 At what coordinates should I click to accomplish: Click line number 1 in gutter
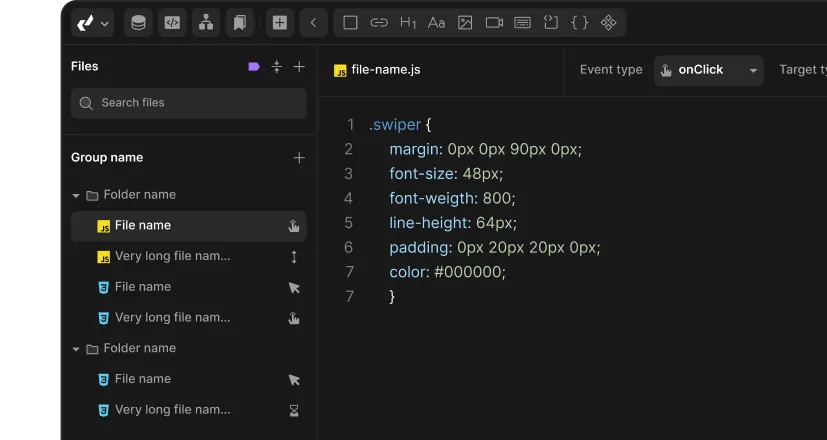coord(350,125)
